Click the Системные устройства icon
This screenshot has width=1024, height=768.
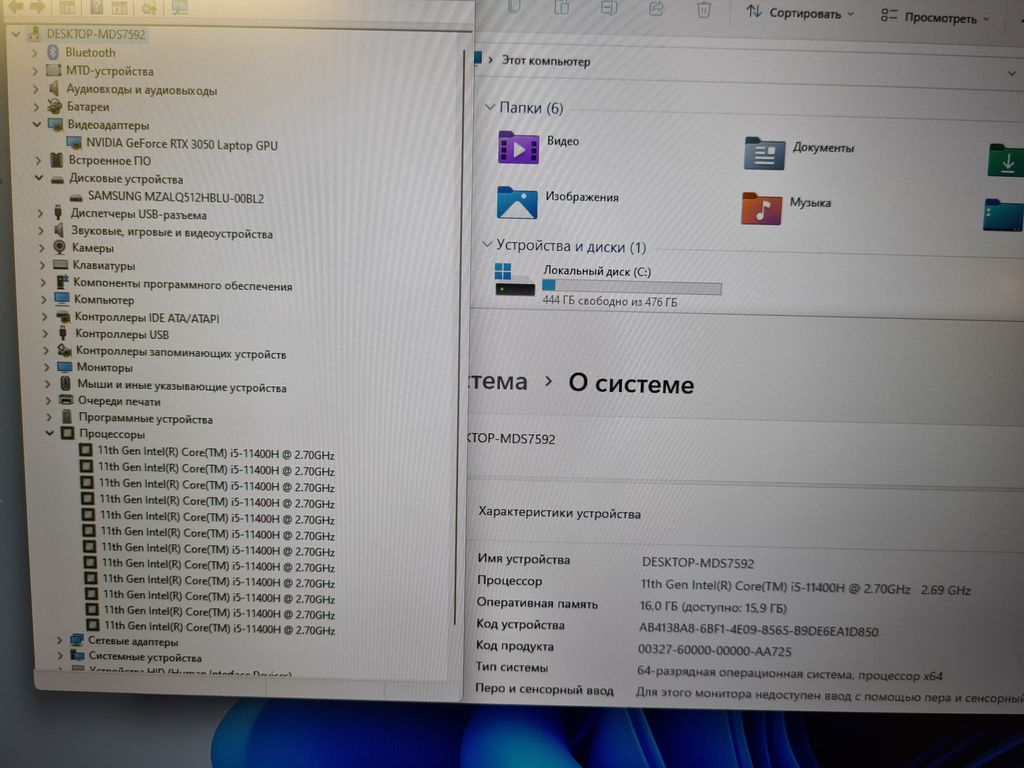(78, 656)
